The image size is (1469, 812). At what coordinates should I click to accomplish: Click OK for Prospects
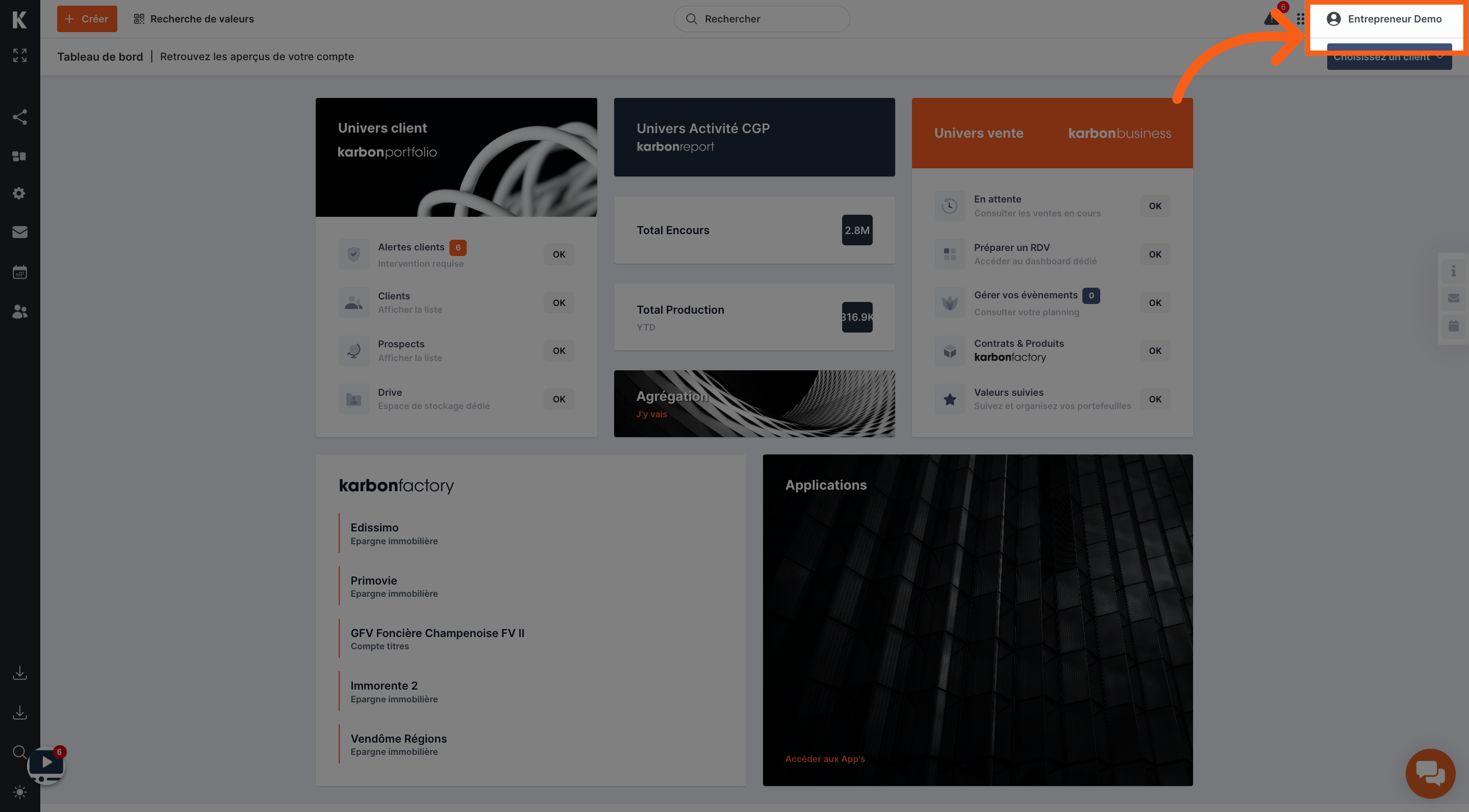click(x=559, y=351)
